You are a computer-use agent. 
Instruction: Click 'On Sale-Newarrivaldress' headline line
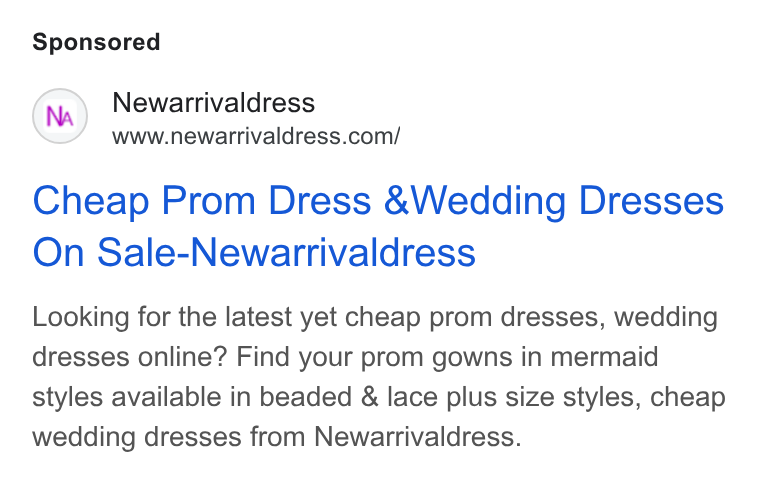254,252
